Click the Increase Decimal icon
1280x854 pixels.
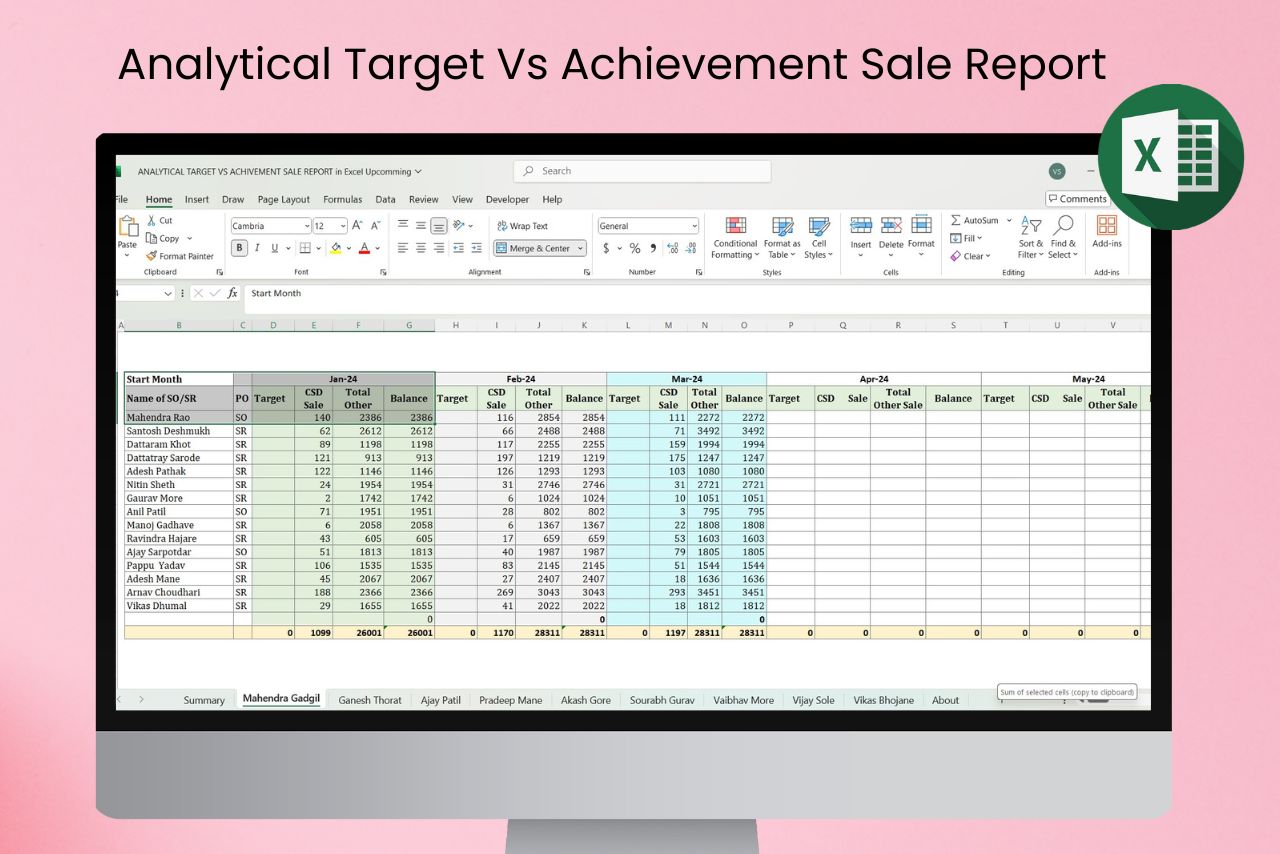tap(672, 248)
